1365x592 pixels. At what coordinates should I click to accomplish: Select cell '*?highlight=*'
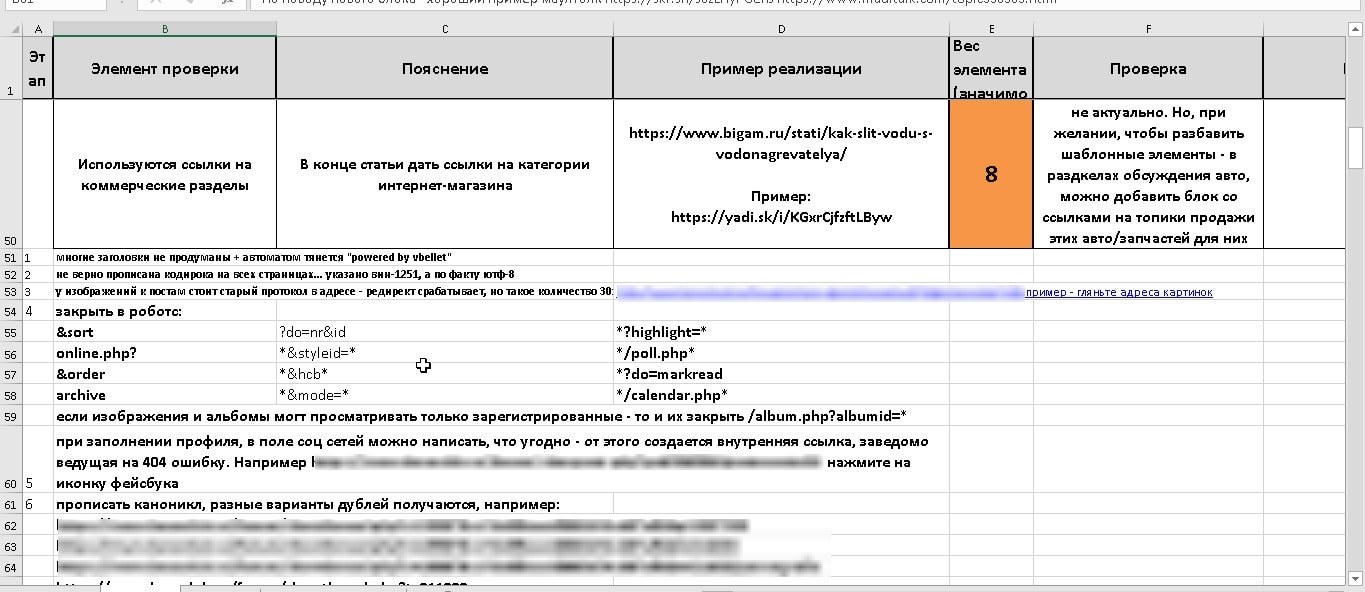click(x=781, y=331)
